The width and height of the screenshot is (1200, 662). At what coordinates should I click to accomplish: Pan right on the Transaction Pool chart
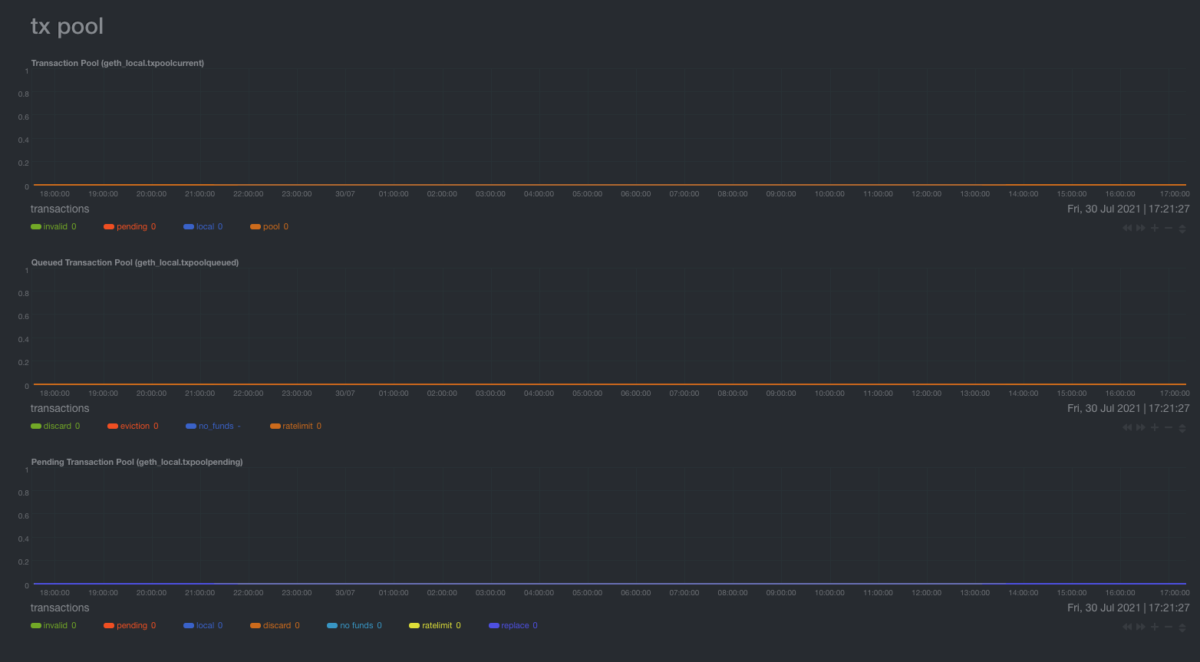tap(1141, 229)
